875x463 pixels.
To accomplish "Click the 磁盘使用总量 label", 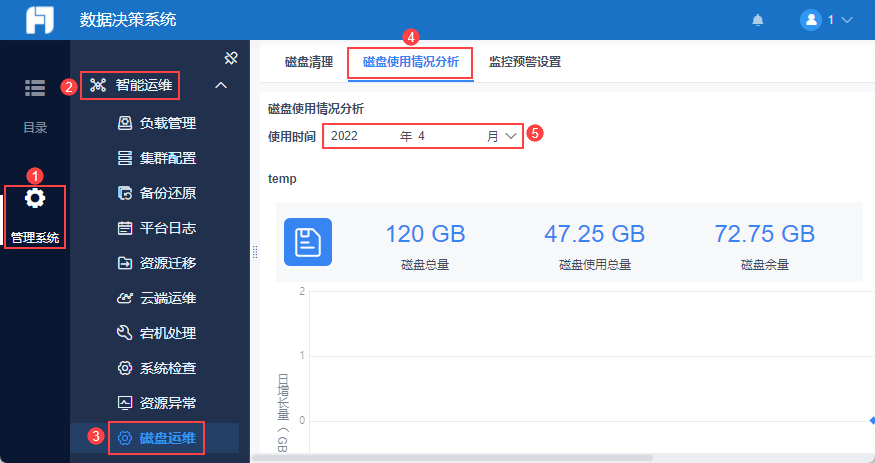I will (595, 265).
